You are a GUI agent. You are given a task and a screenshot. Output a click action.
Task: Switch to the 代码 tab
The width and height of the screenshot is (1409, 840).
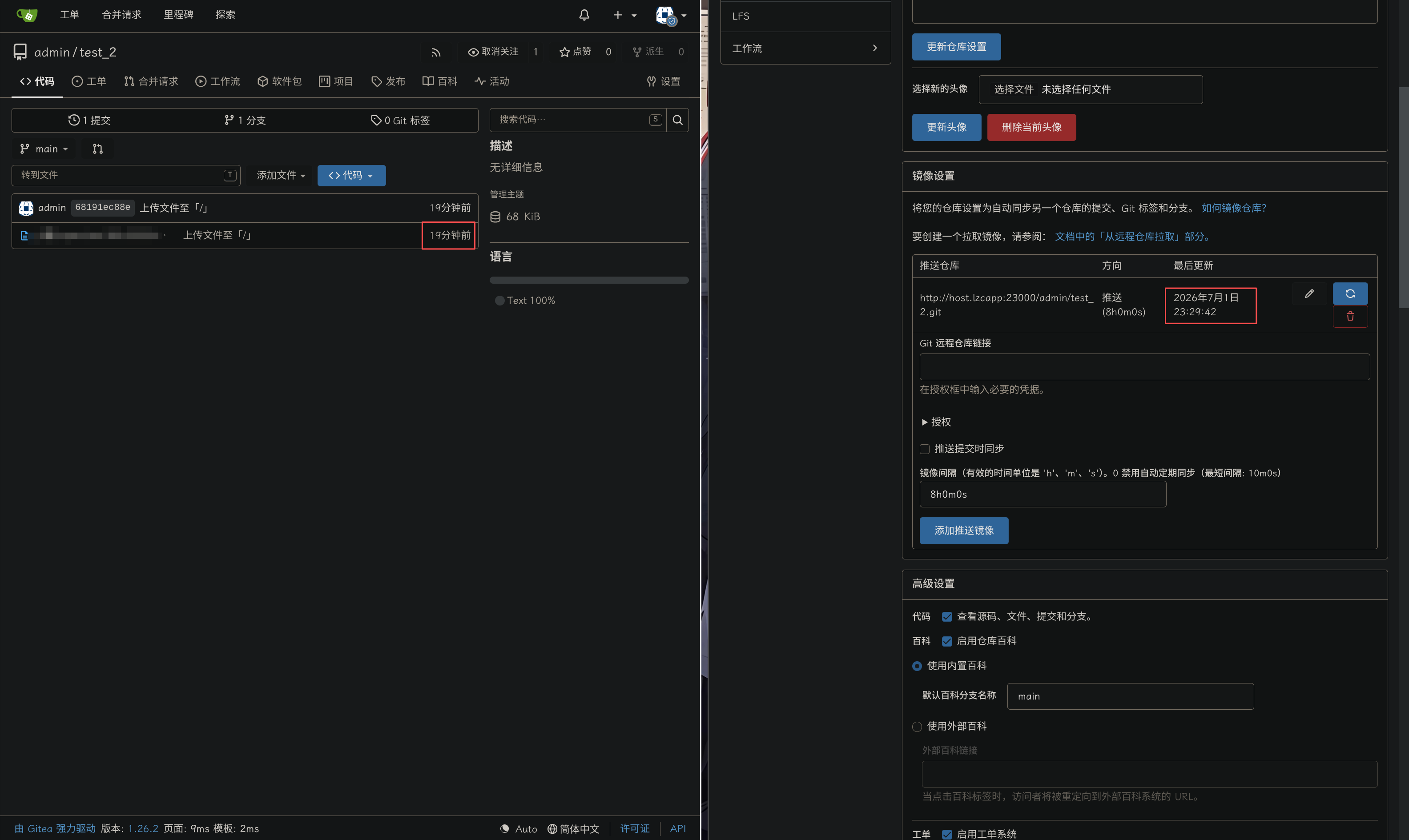pyautogui.click(x=37, y=81)
